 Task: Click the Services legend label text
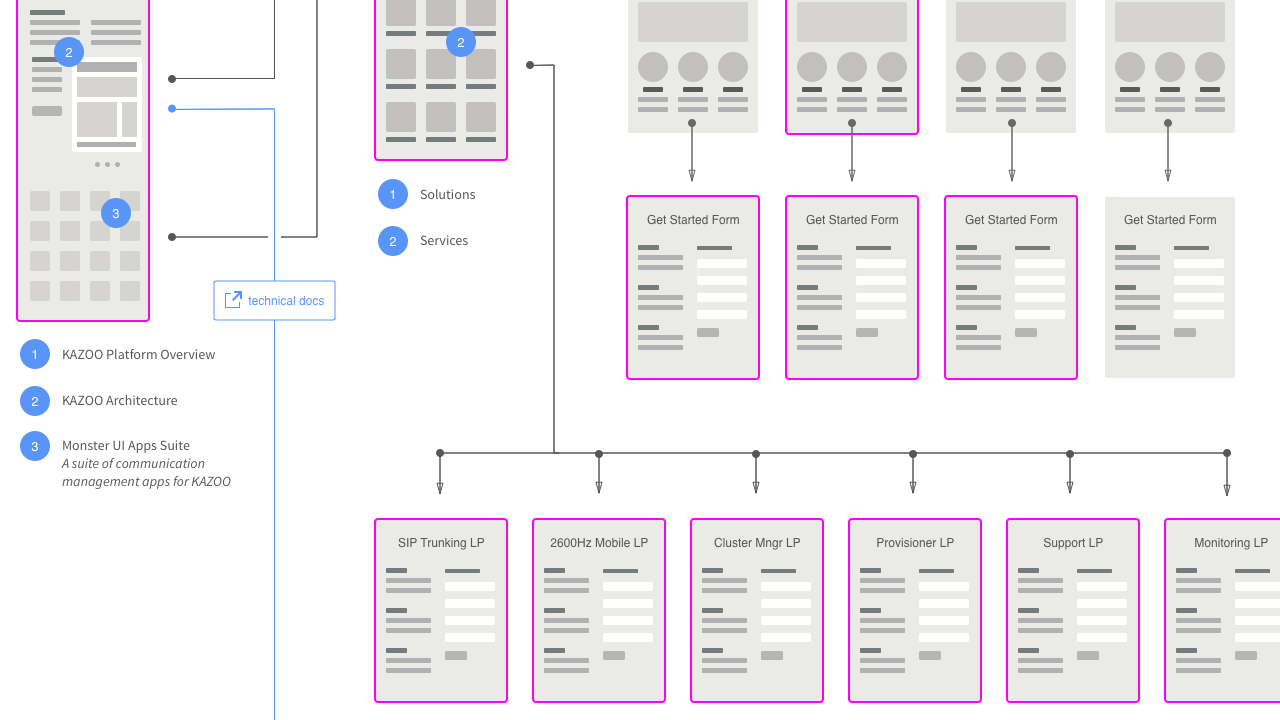(444, 241)
